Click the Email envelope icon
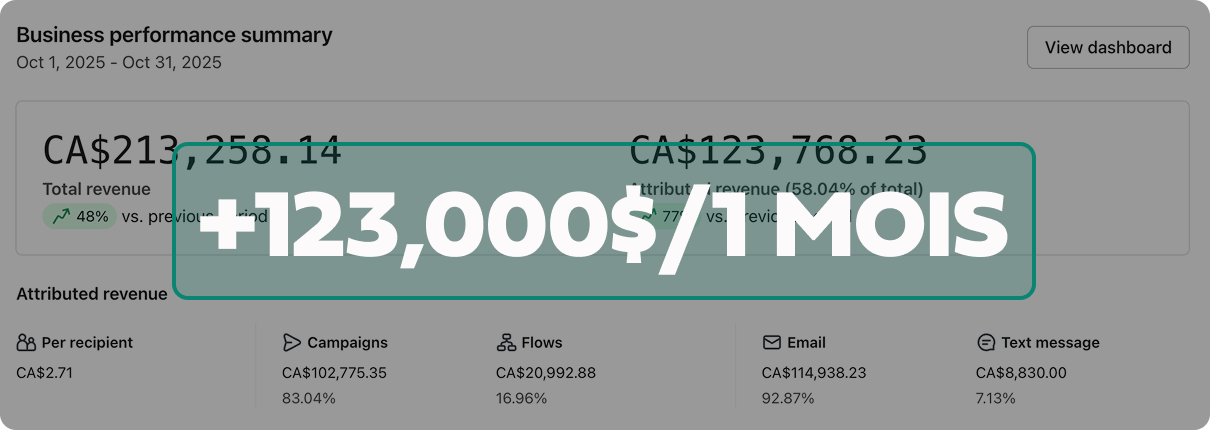1210x430 pixels. [x=772, y=343]
